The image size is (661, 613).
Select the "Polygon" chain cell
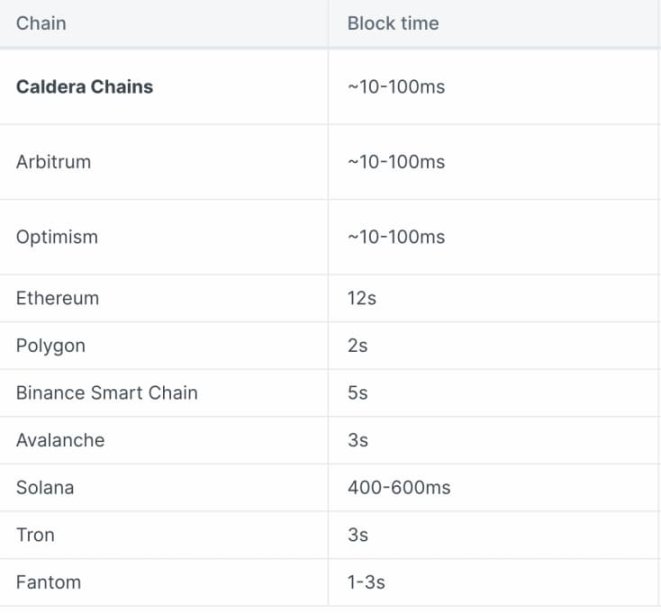tap(50, 346)
